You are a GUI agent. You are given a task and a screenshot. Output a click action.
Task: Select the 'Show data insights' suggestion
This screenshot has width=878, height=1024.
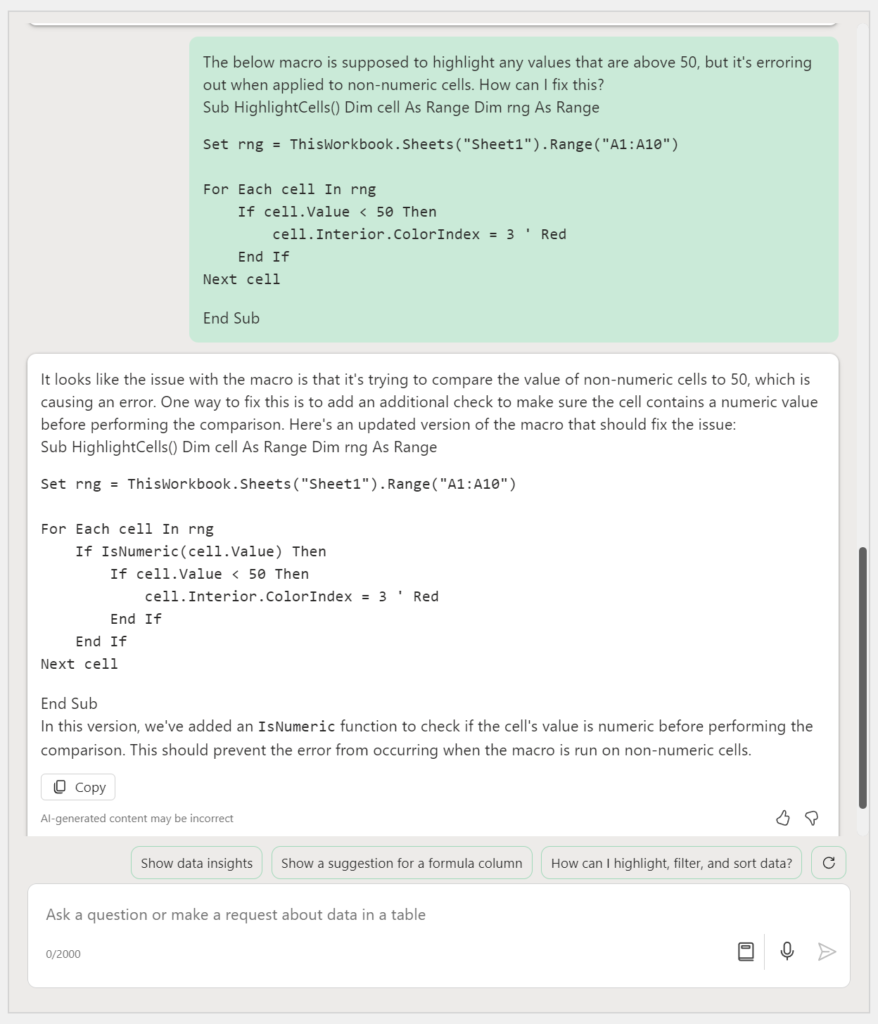pyautogui.click(x=197, y=863)
